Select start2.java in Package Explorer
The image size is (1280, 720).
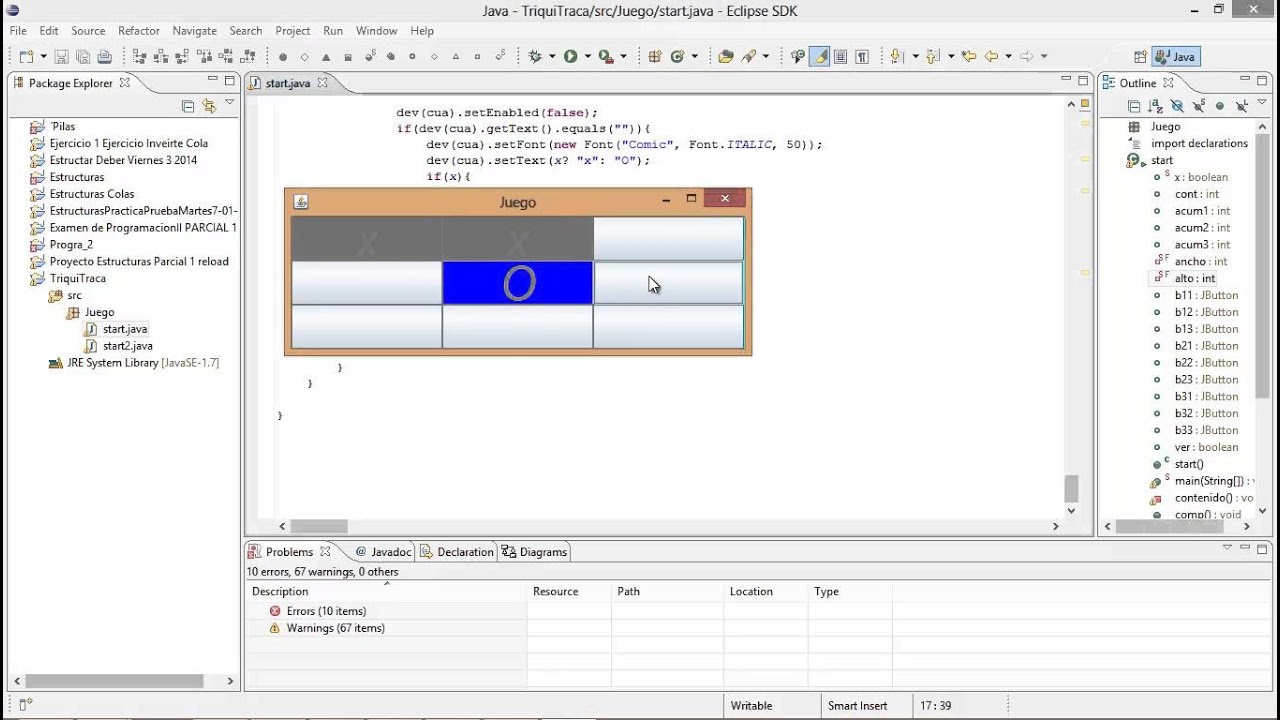pyautogui.click(x=127, y=346)
